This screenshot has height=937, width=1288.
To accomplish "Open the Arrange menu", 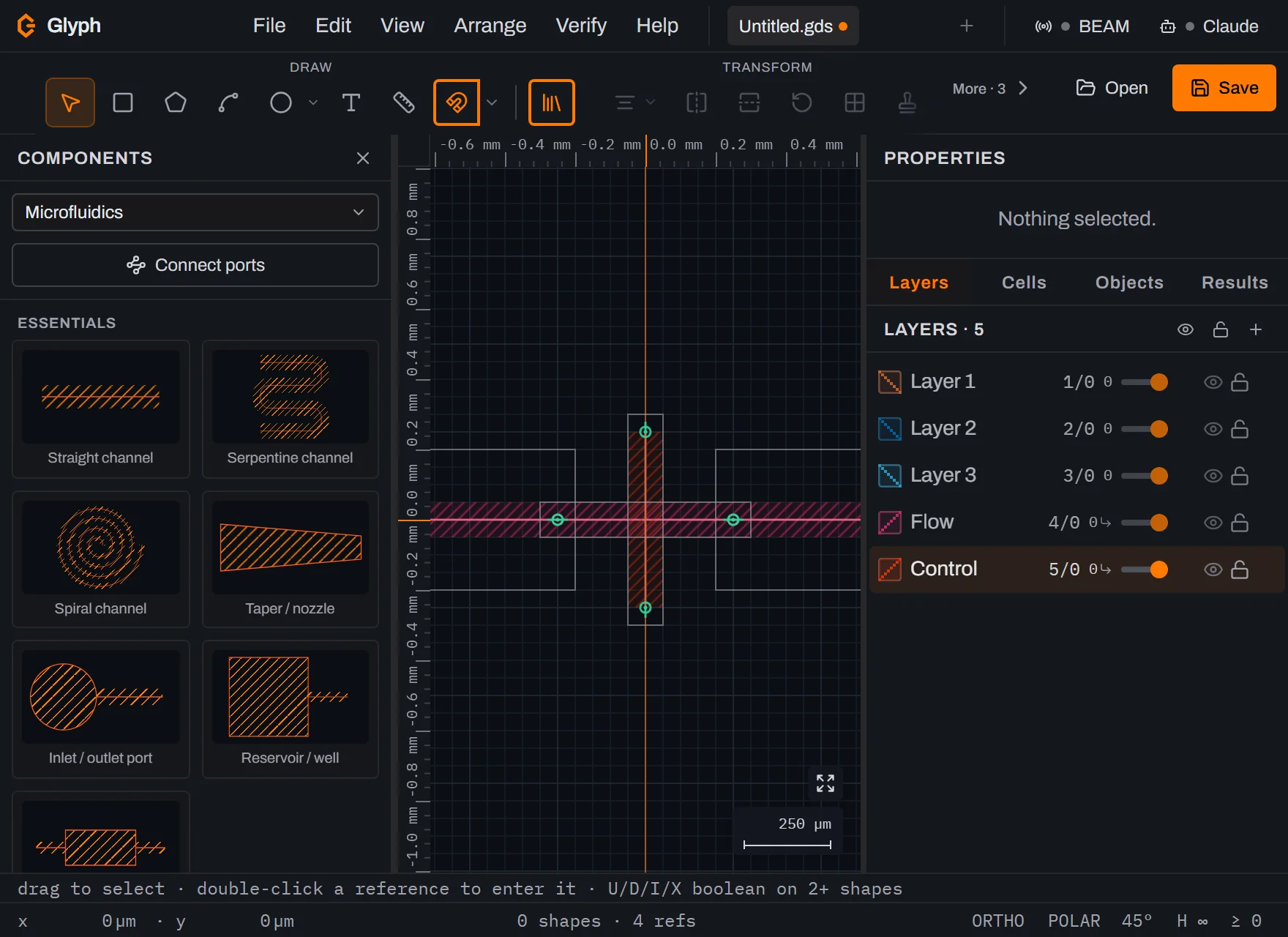I will [490, 26].
